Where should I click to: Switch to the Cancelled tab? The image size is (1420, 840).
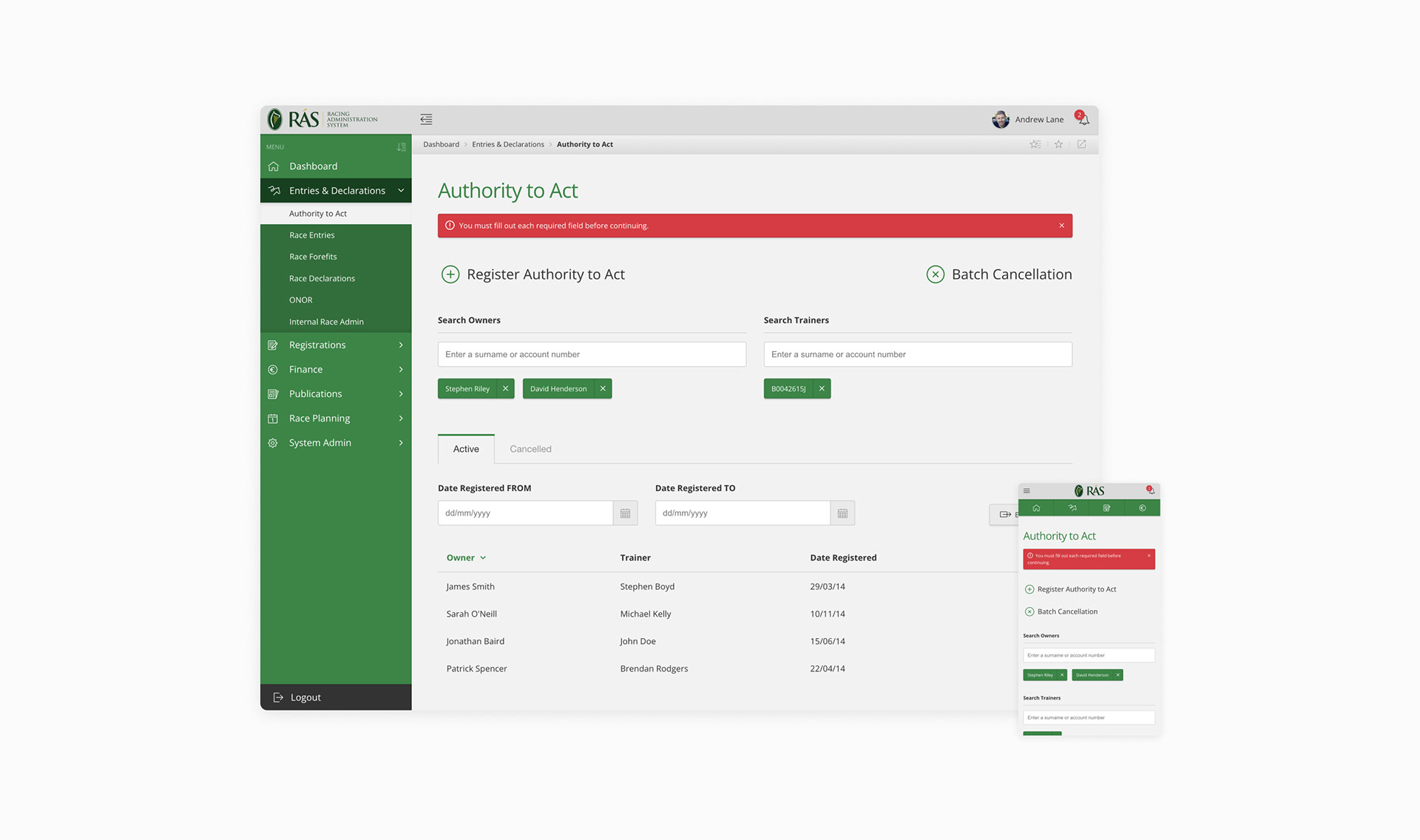click(x=530, y=449)
